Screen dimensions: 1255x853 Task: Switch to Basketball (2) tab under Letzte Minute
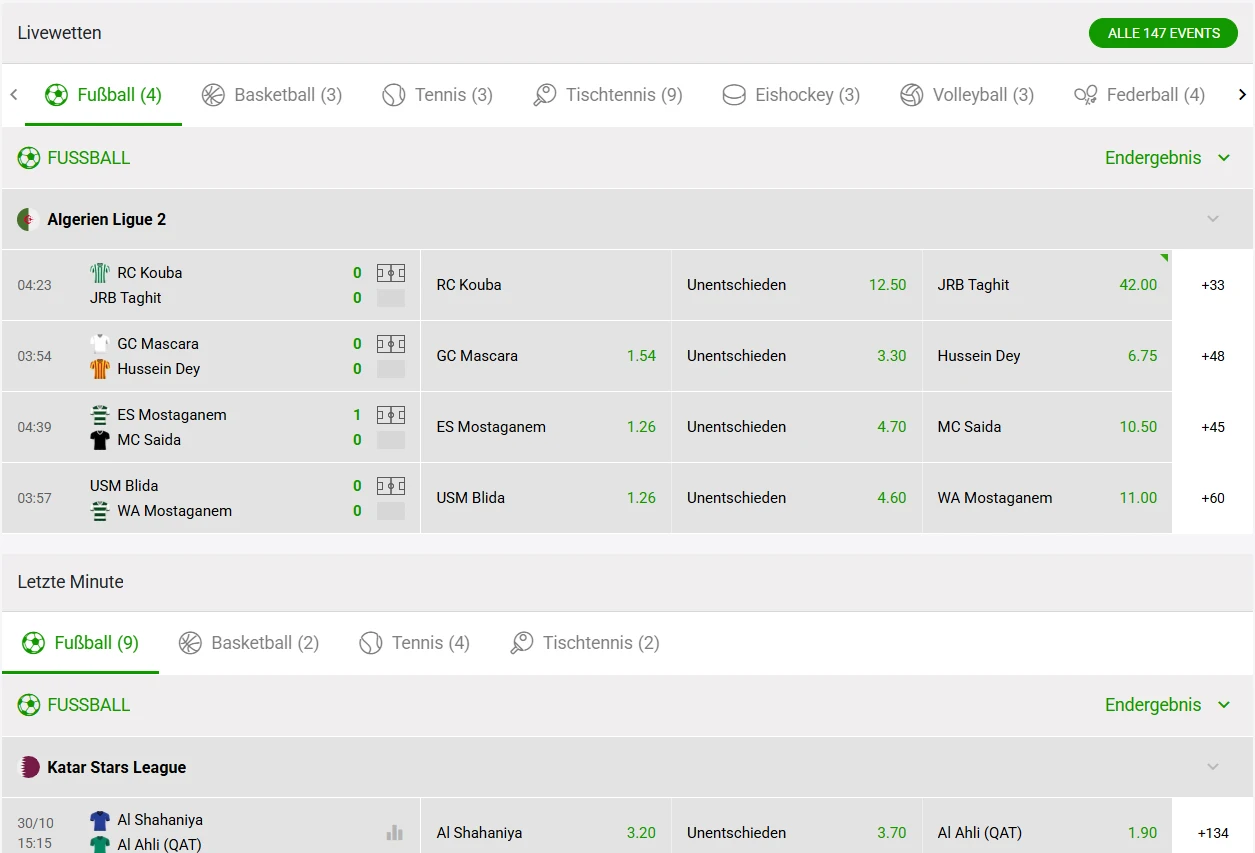coord(248,643)
